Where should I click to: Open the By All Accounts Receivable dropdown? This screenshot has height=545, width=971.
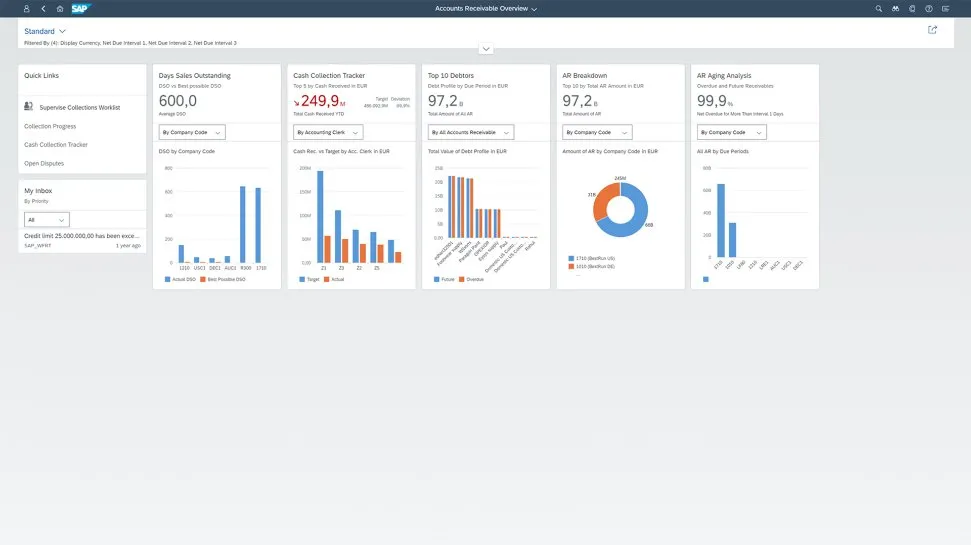(470, 132)
